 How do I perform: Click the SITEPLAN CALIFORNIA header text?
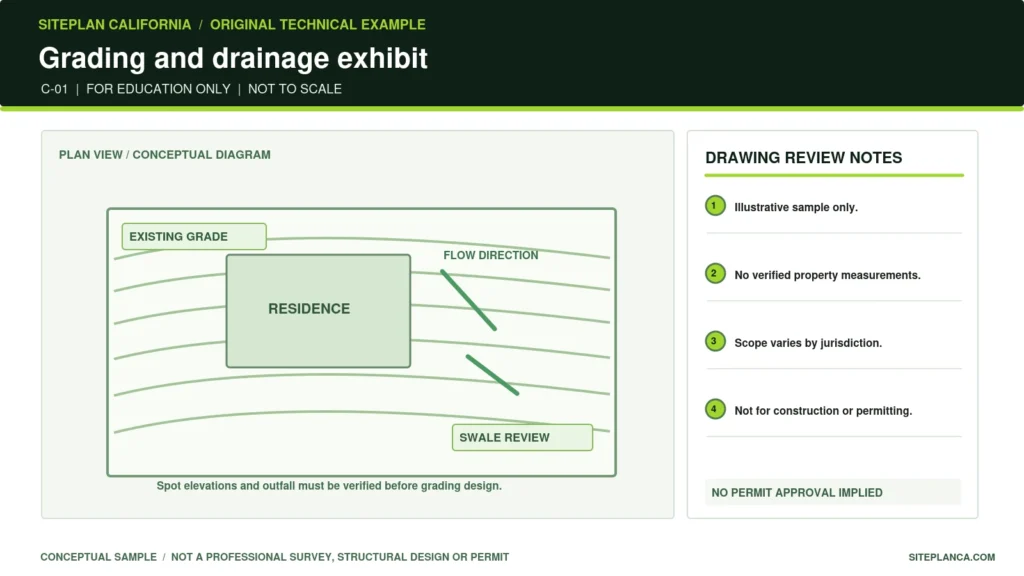pyautogui.click(x=114, y=25)
